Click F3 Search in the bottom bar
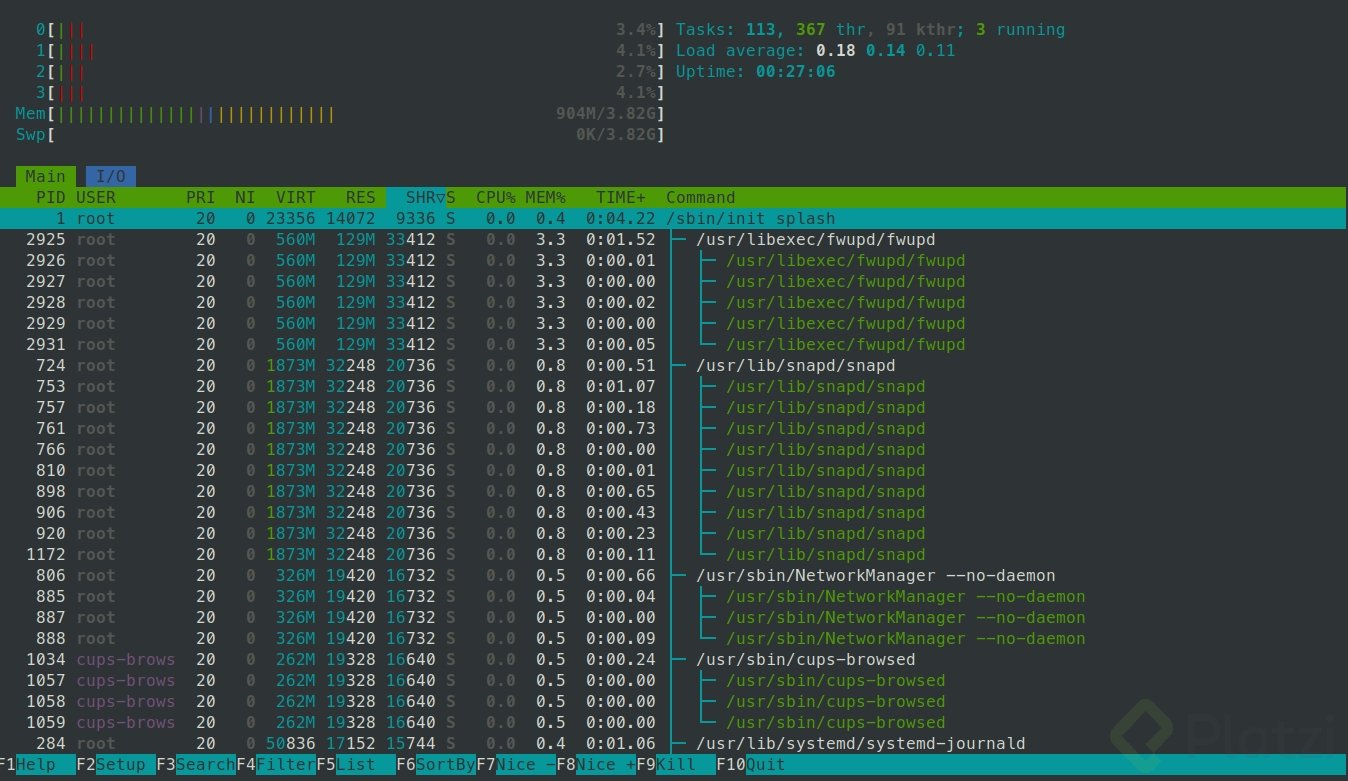 tap(196, 765)
